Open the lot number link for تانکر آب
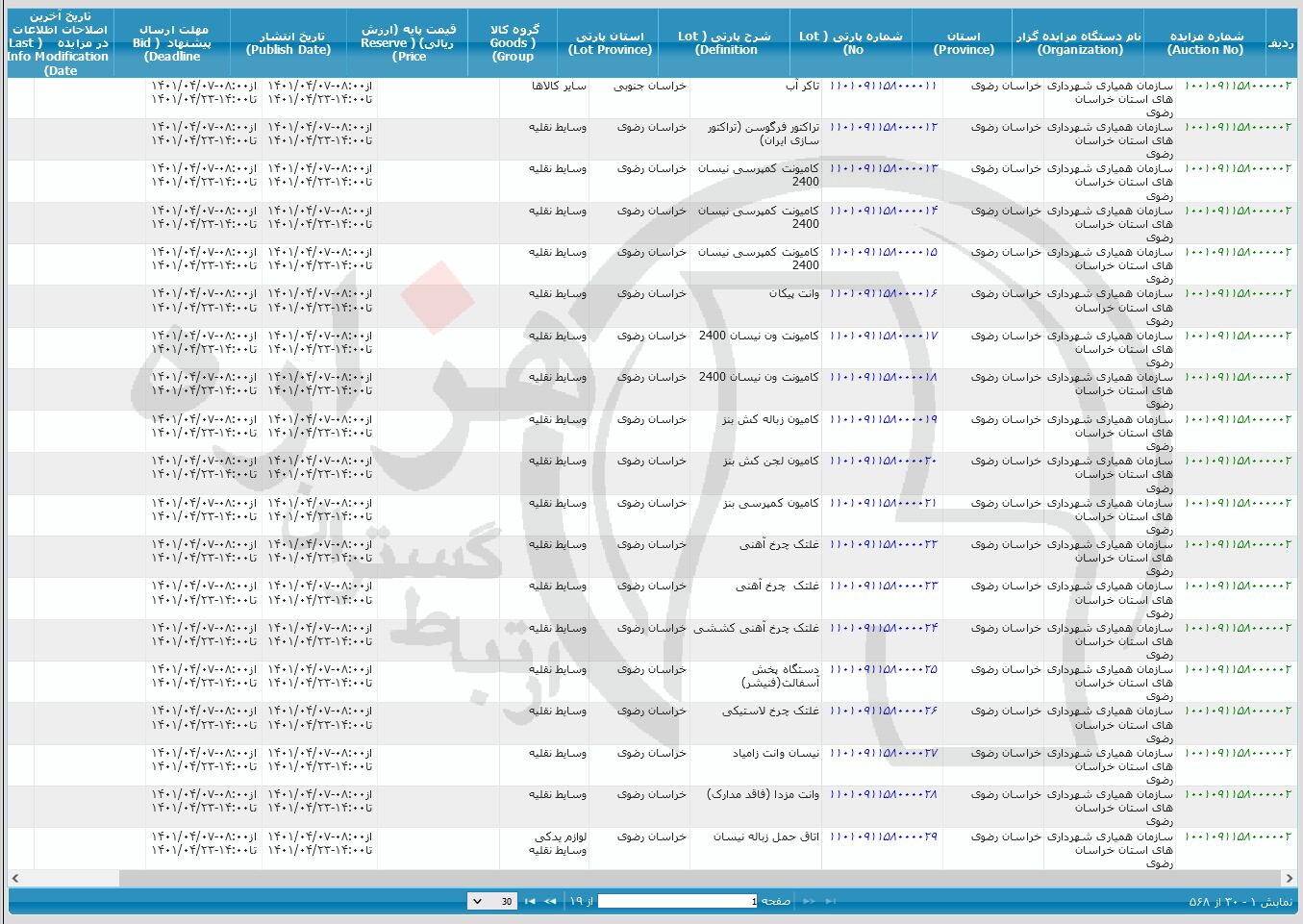The height and width of the screenshot is (924, 1303). 883,86
